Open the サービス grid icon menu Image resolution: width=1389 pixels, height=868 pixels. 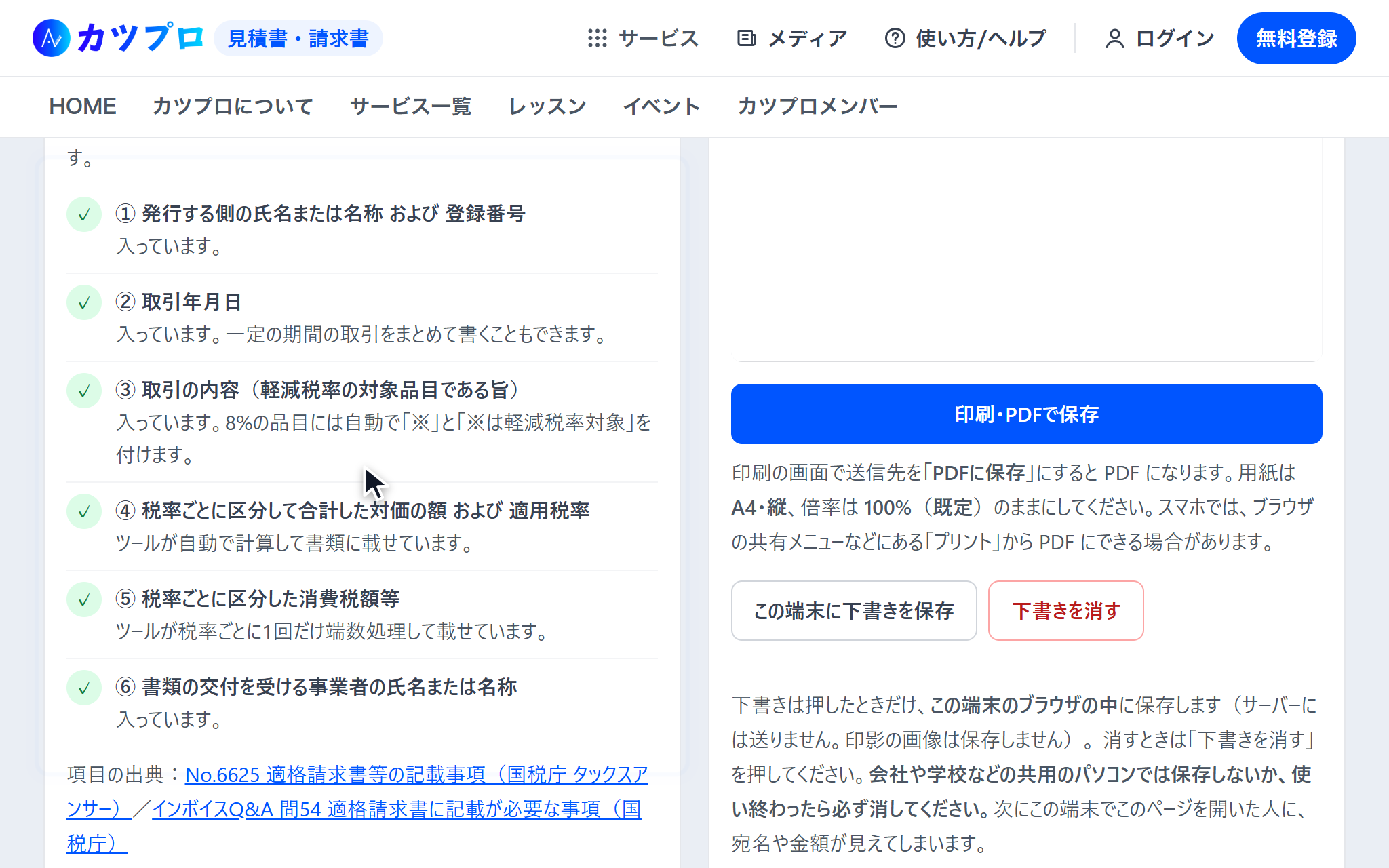[x=598, y=38]
